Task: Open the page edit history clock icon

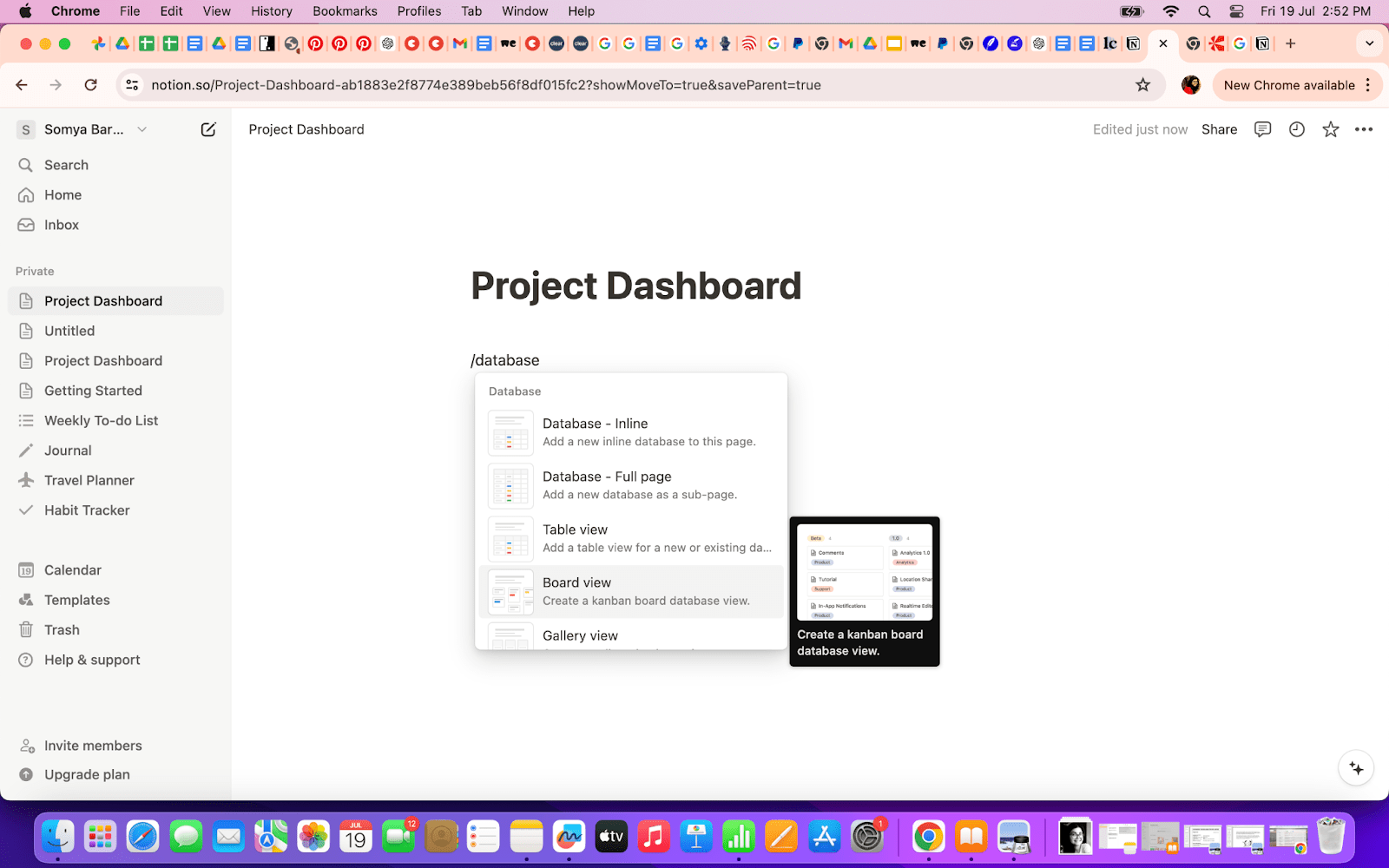Action: coord(1296,128)
